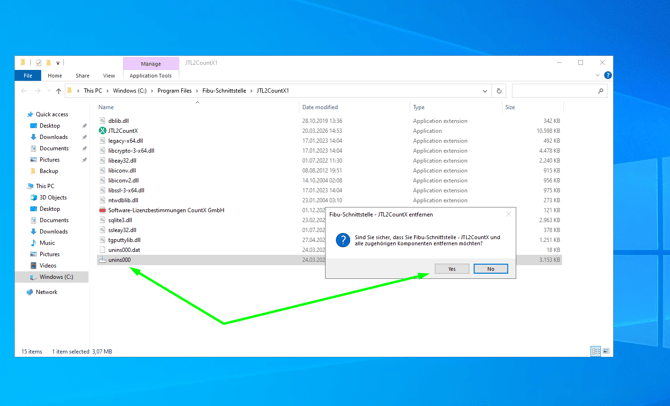
Task: Click in the folder search box
Action: tap(555, 91)
